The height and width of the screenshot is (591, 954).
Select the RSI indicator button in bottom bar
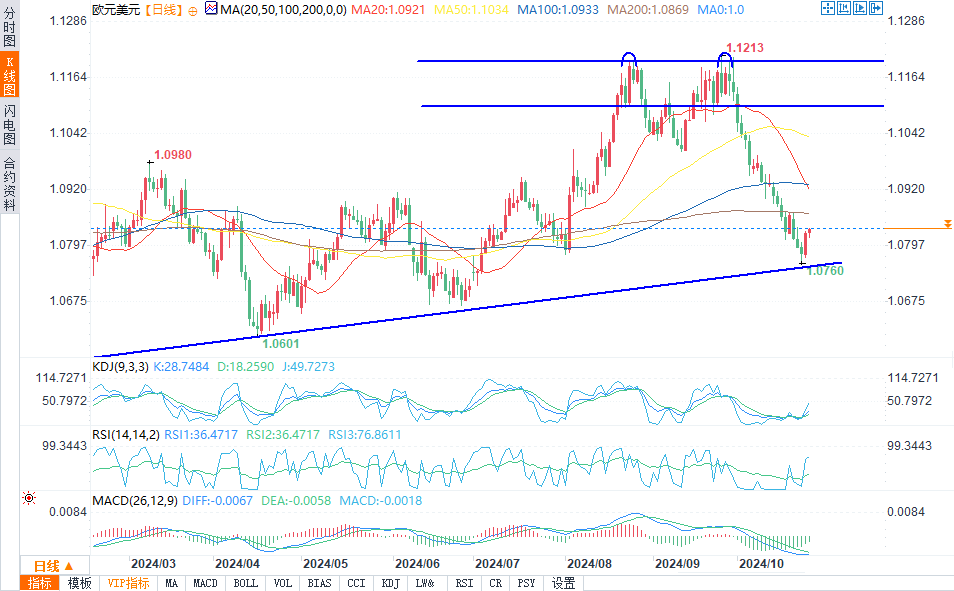464,583
